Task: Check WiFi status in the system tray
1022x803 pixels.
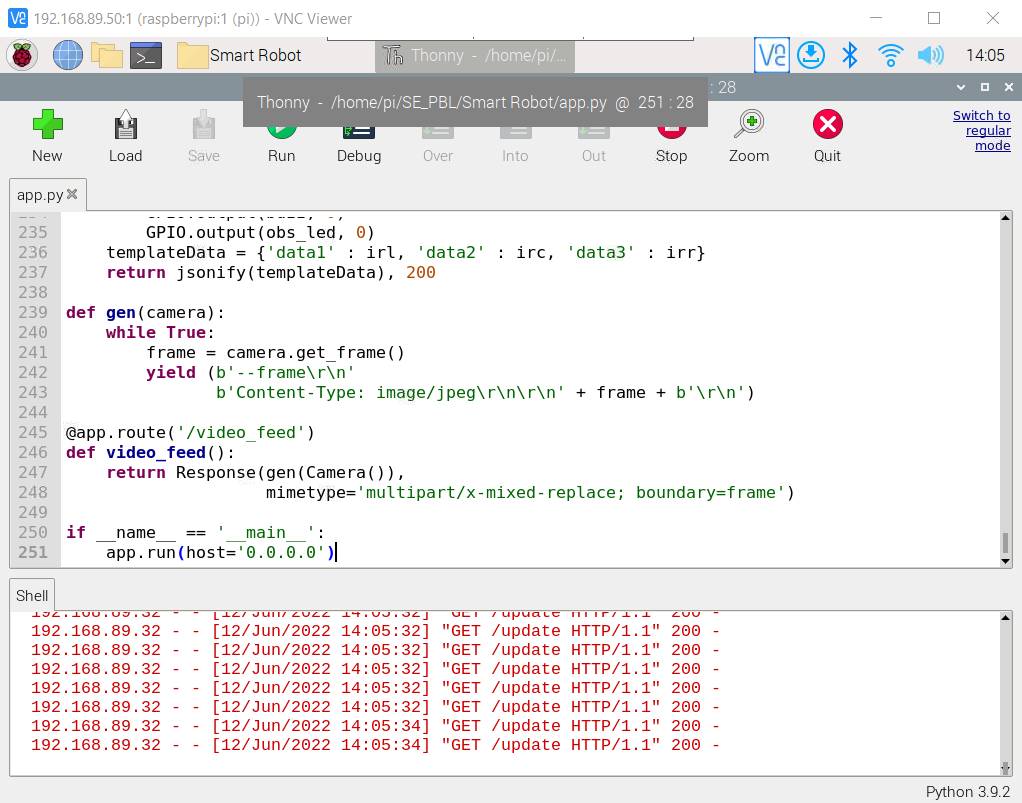Action: [x=890, y=55]
